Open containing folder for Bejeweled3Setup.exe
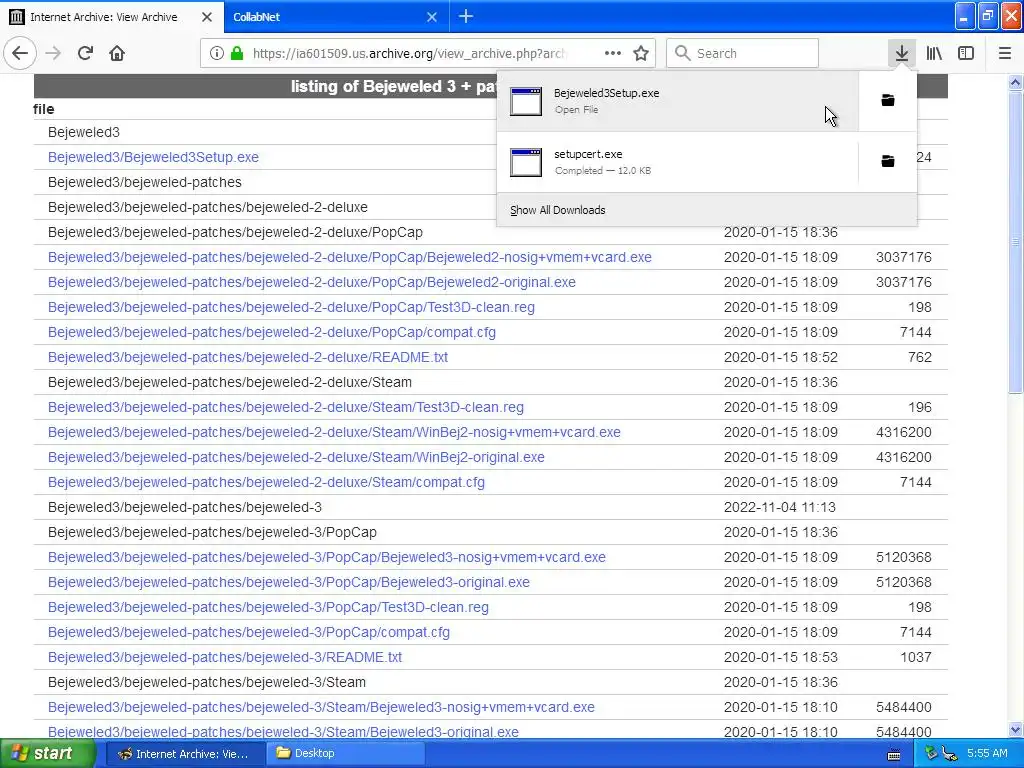The width and height of the screenshot is (1024, 768). point(888,101)
